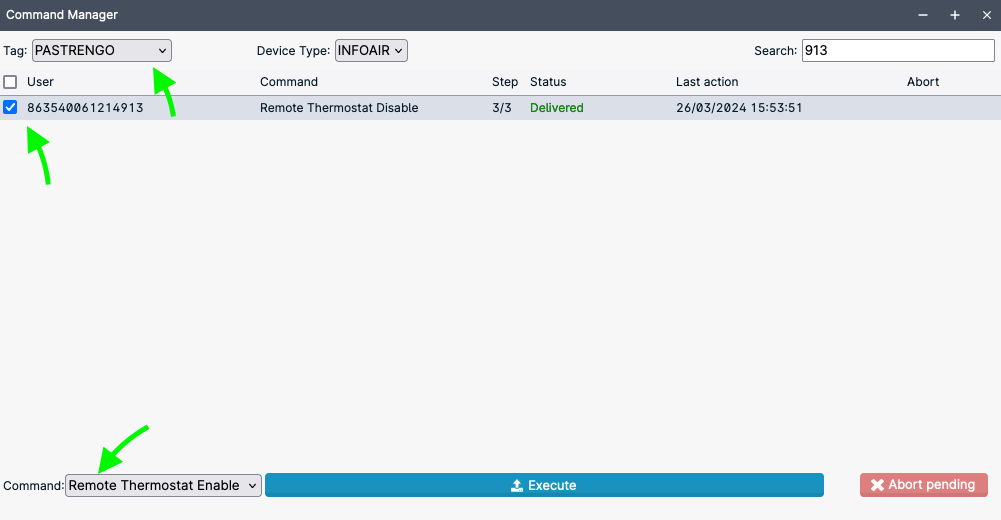Click the X icon on Abort pending

pyautogui.click(x=877, y=485)
